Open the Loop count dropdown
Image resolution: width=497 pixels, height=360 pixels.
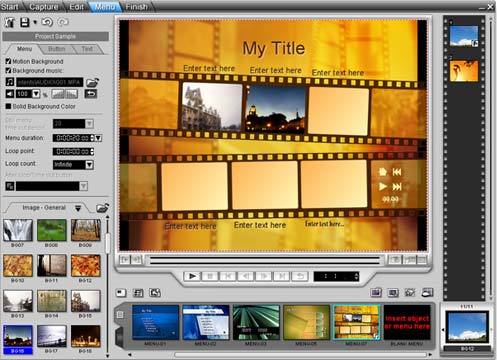pyautogui.click(x=89, y=164)
